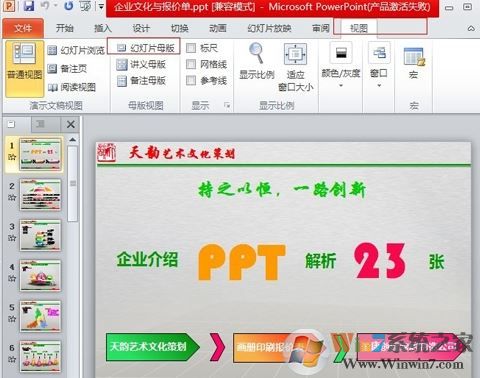This screenshot has width=480, height=378.
Task: Click the 天韵艺术文化策划 header title text
Action: (x=182, y=153)
